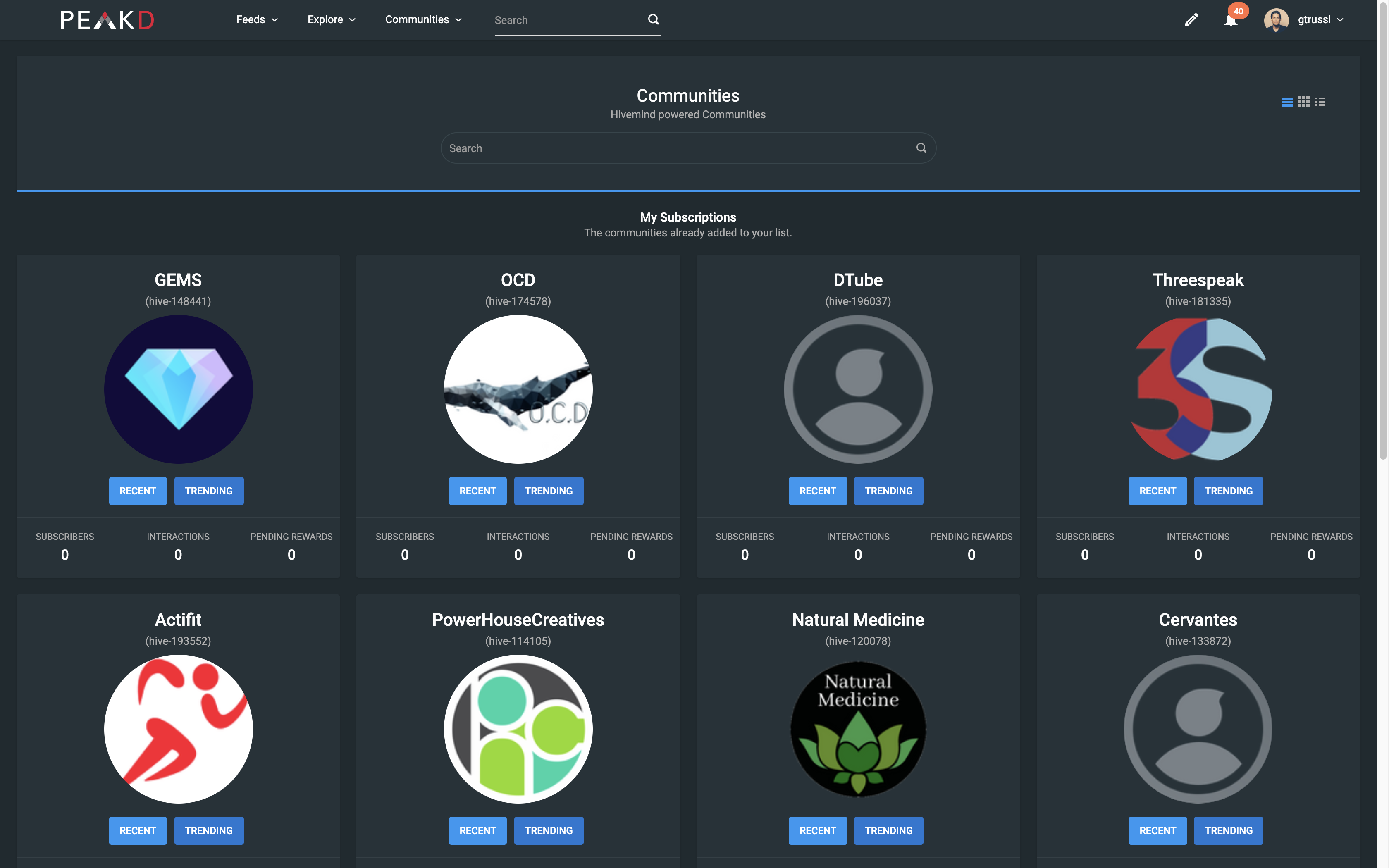
Task: Open the Actifit community title
Action: coord(179,620)
